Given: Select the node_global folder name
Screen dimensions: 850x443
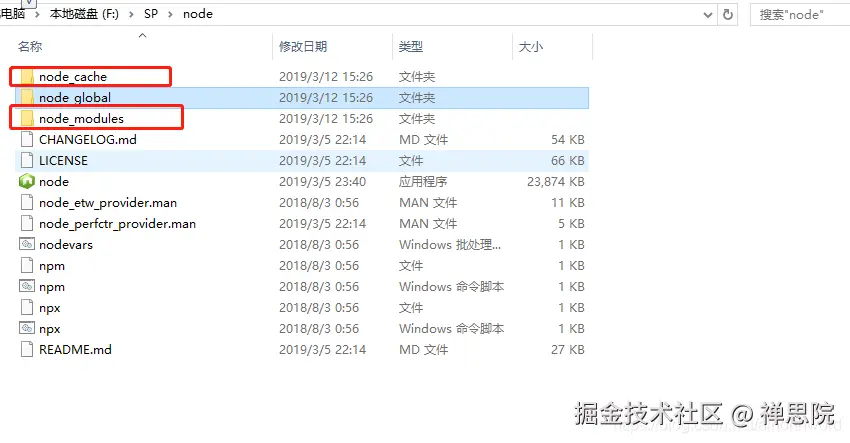Looking at the screenshot, I should [75, 98].
